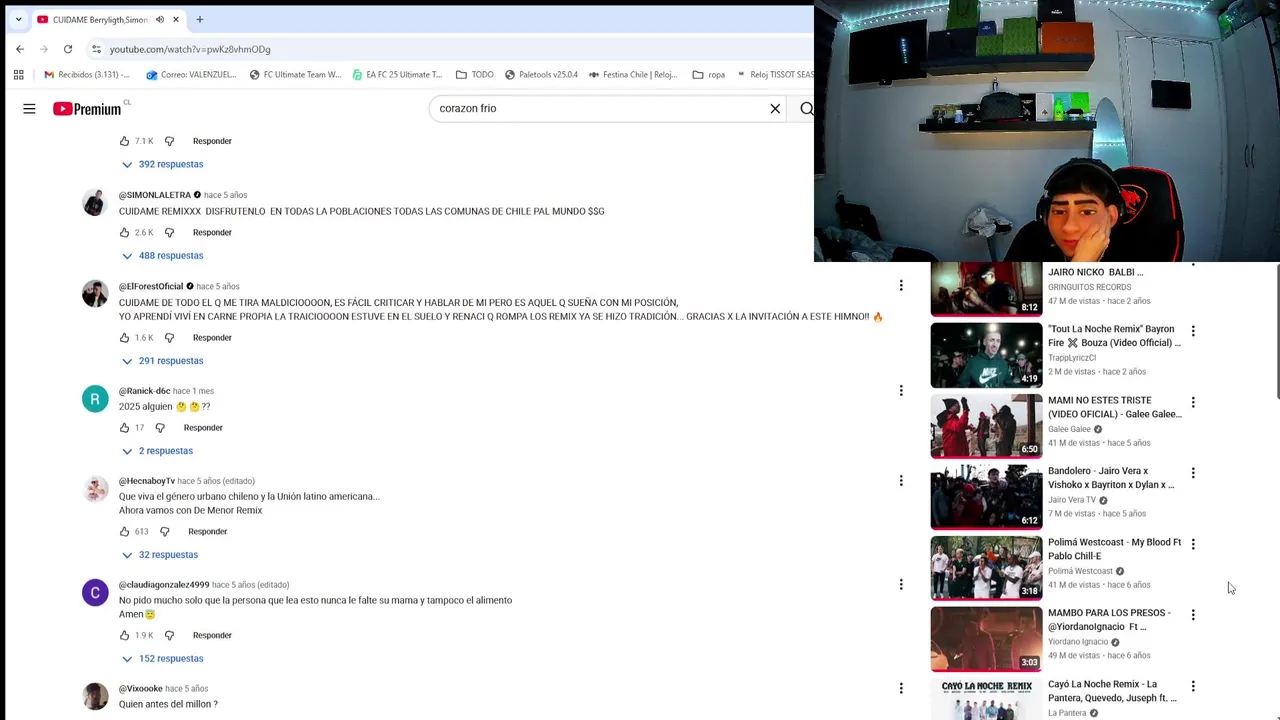Open a new browser tab
Viewport: 1280px width, 720px height.
[200, 19]
